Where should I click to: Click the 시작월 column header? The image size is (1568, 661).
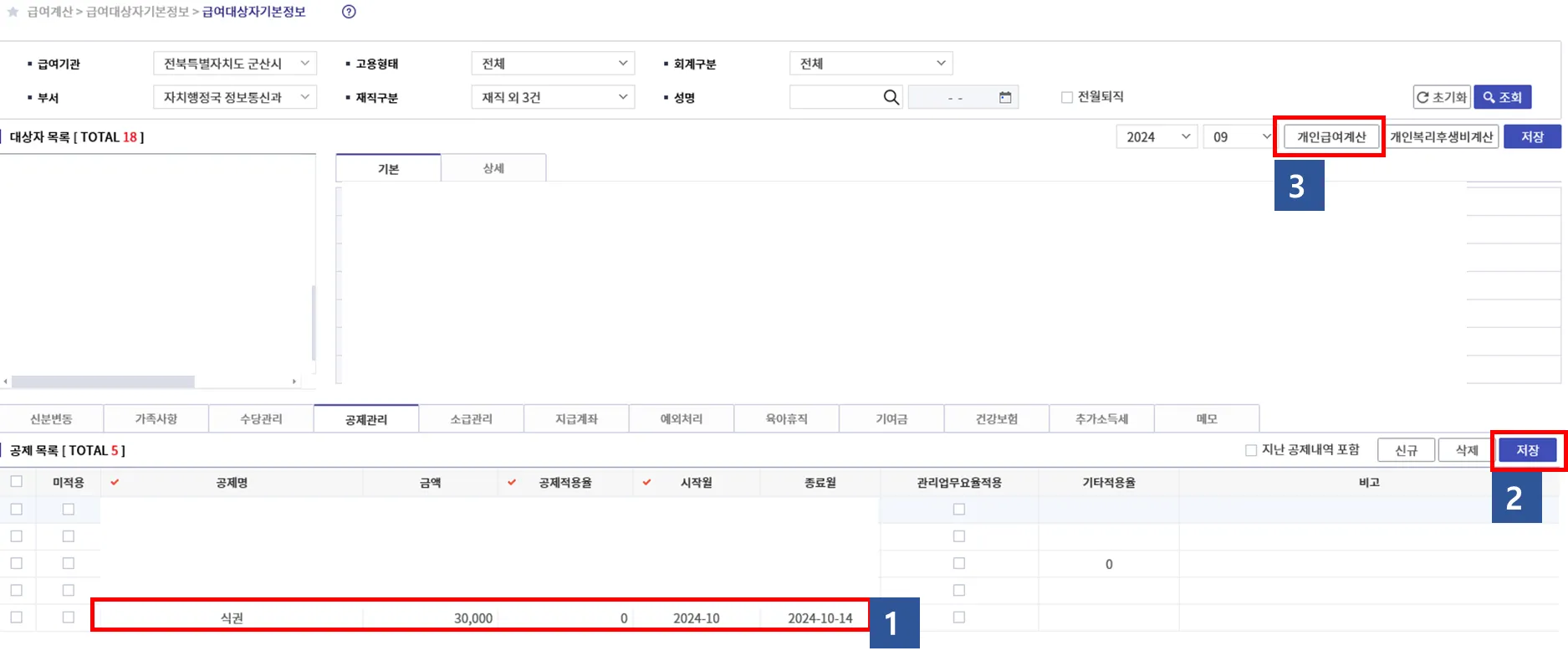pyautogui.click(x=696, y=483)
